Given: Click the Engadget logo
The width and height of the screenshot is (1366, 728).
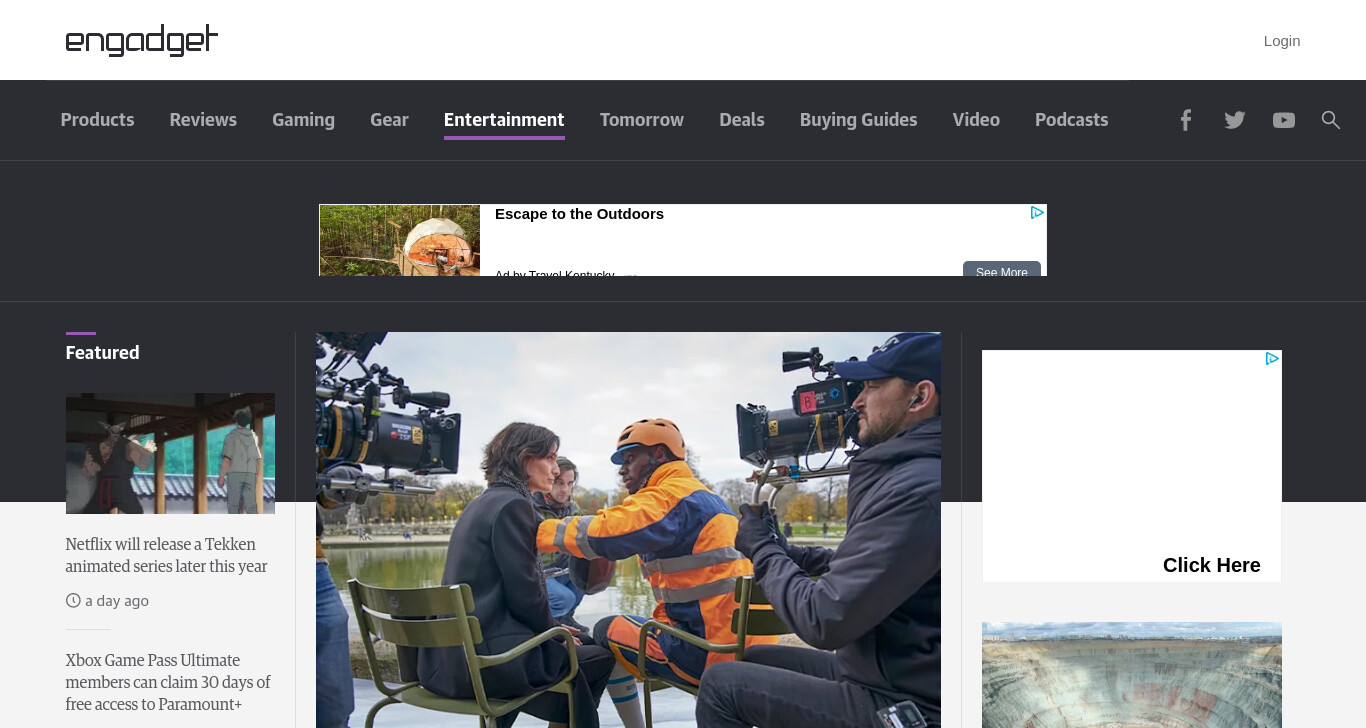Looking at the screenshot, I should pyautogui.click(x=141, y=40).
